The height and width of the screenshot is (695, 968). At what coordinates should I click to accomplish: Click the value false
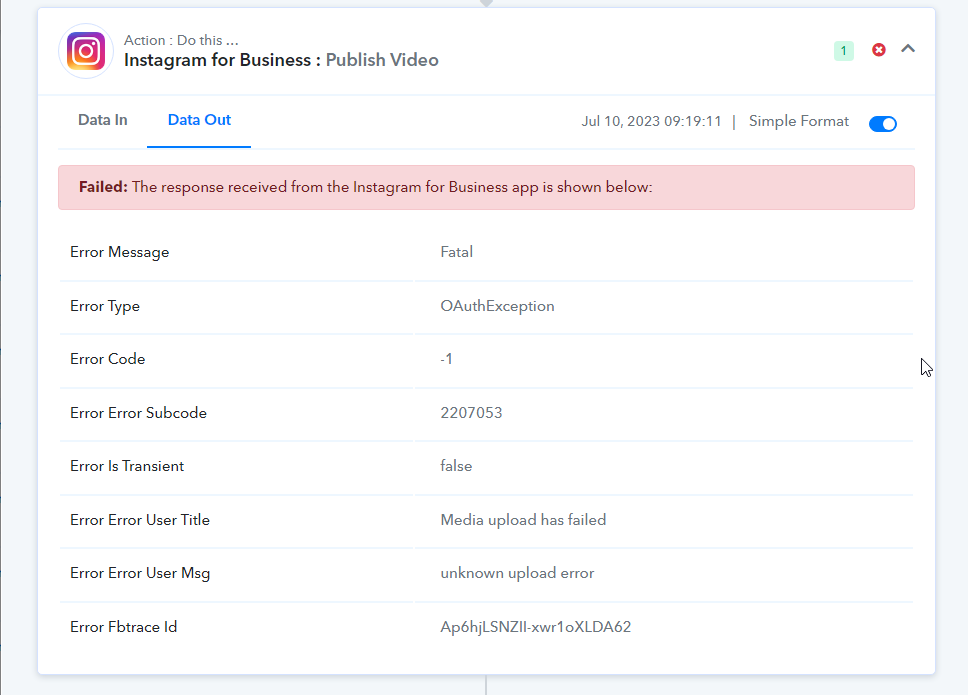456,466
